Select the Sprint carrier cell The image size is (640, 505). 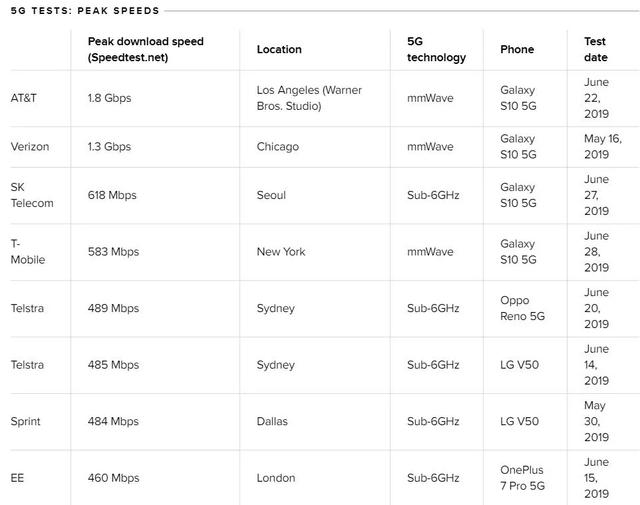[26, 421]
